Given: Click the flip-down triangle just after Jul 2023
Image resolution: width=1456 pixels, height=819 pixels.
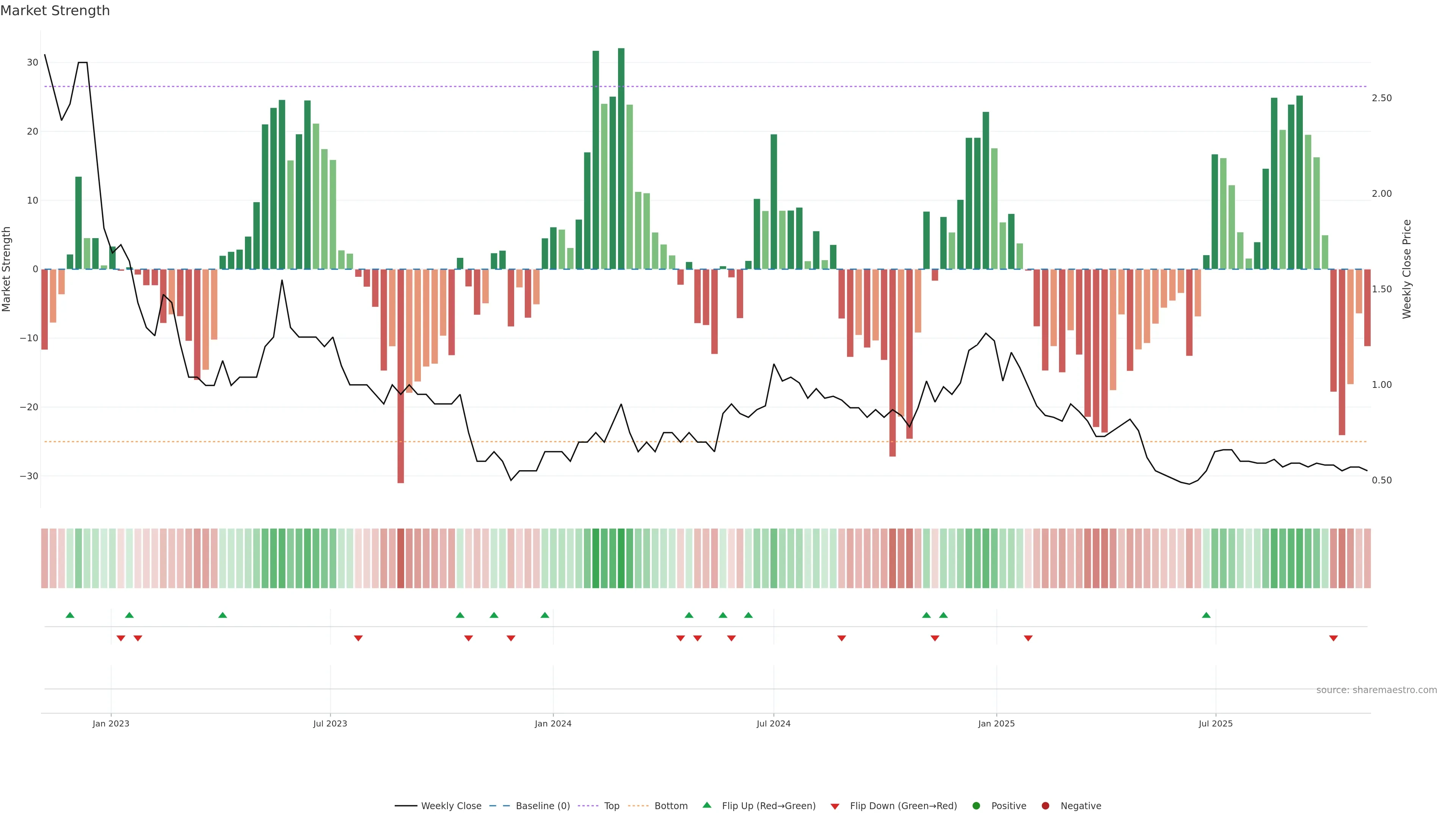Looking at the screenshot, I should 358,638.
